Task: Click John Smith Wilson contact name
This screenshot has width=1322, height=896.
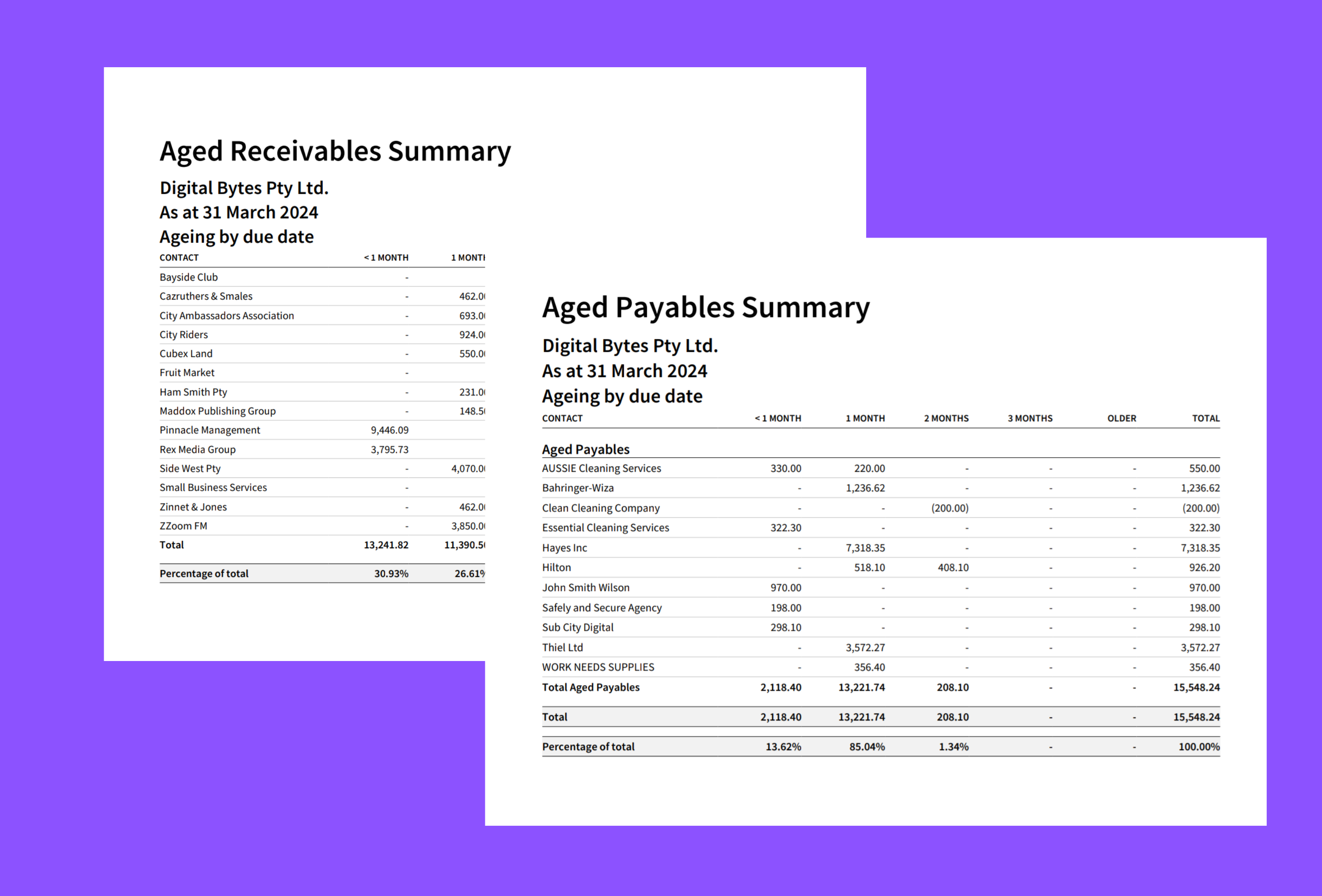Action: pyautogui.click(x=585, y=588)
